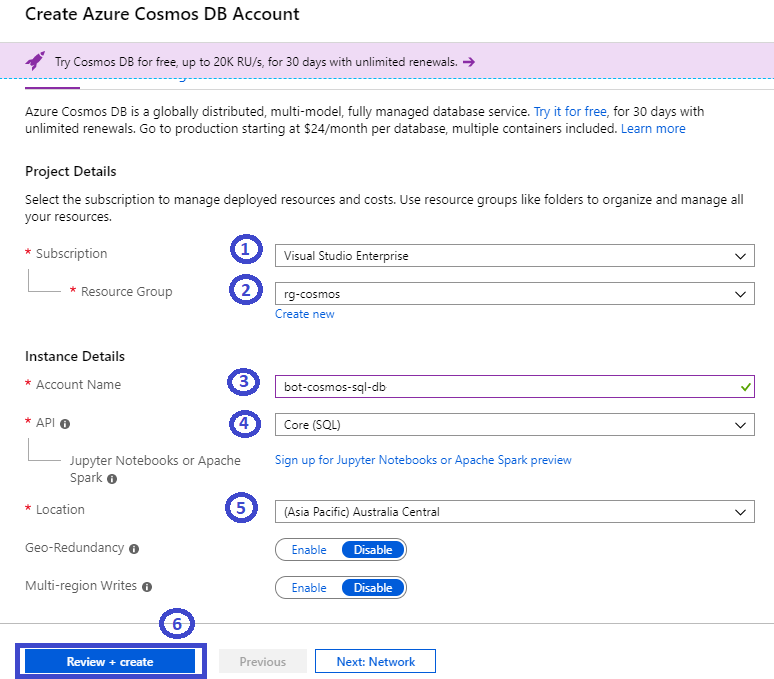Click into the Account Name text field
Screen dimensions: 774x679
500,386
